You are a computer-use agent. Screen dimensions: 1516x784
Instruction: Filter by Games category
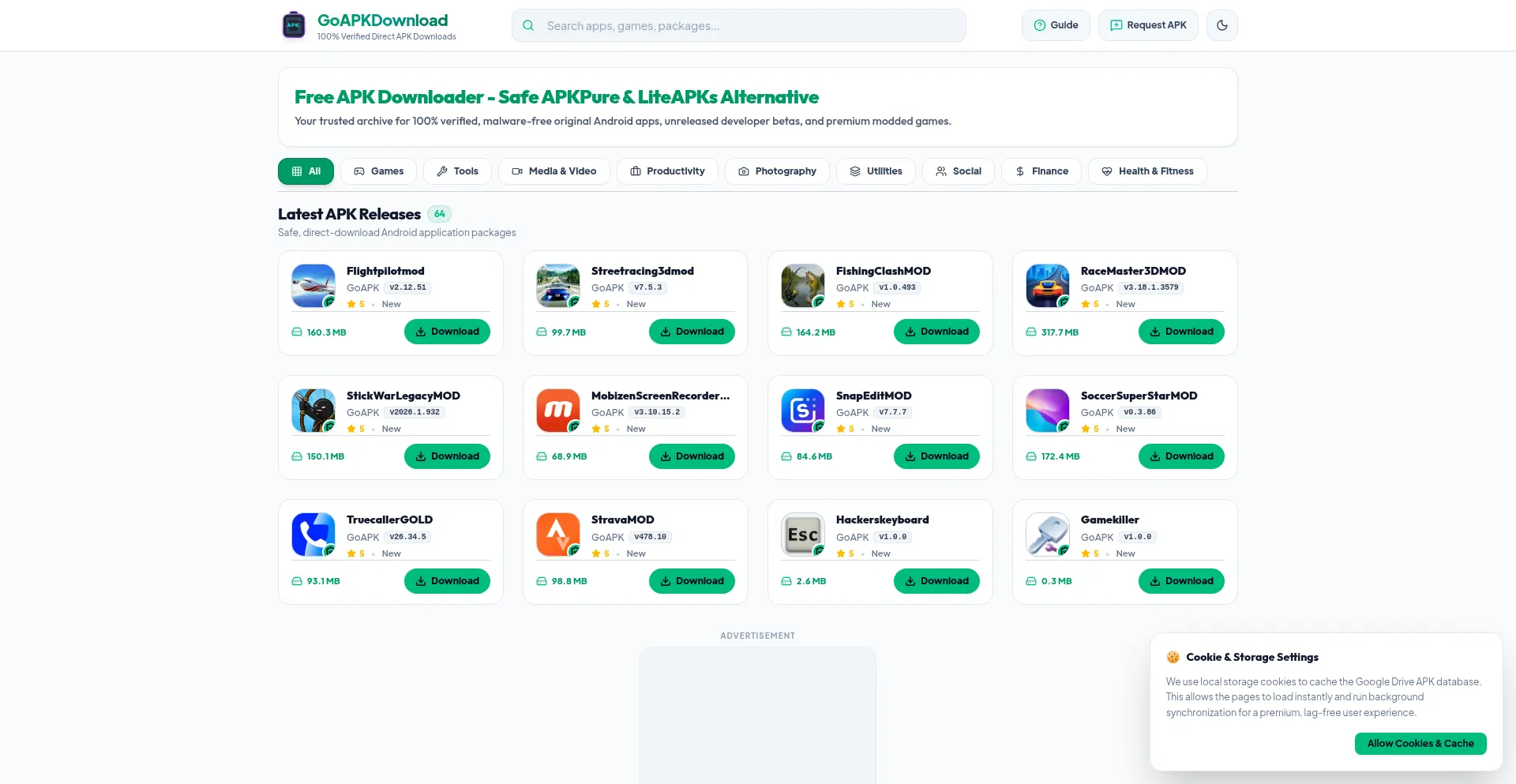point(378,171)
